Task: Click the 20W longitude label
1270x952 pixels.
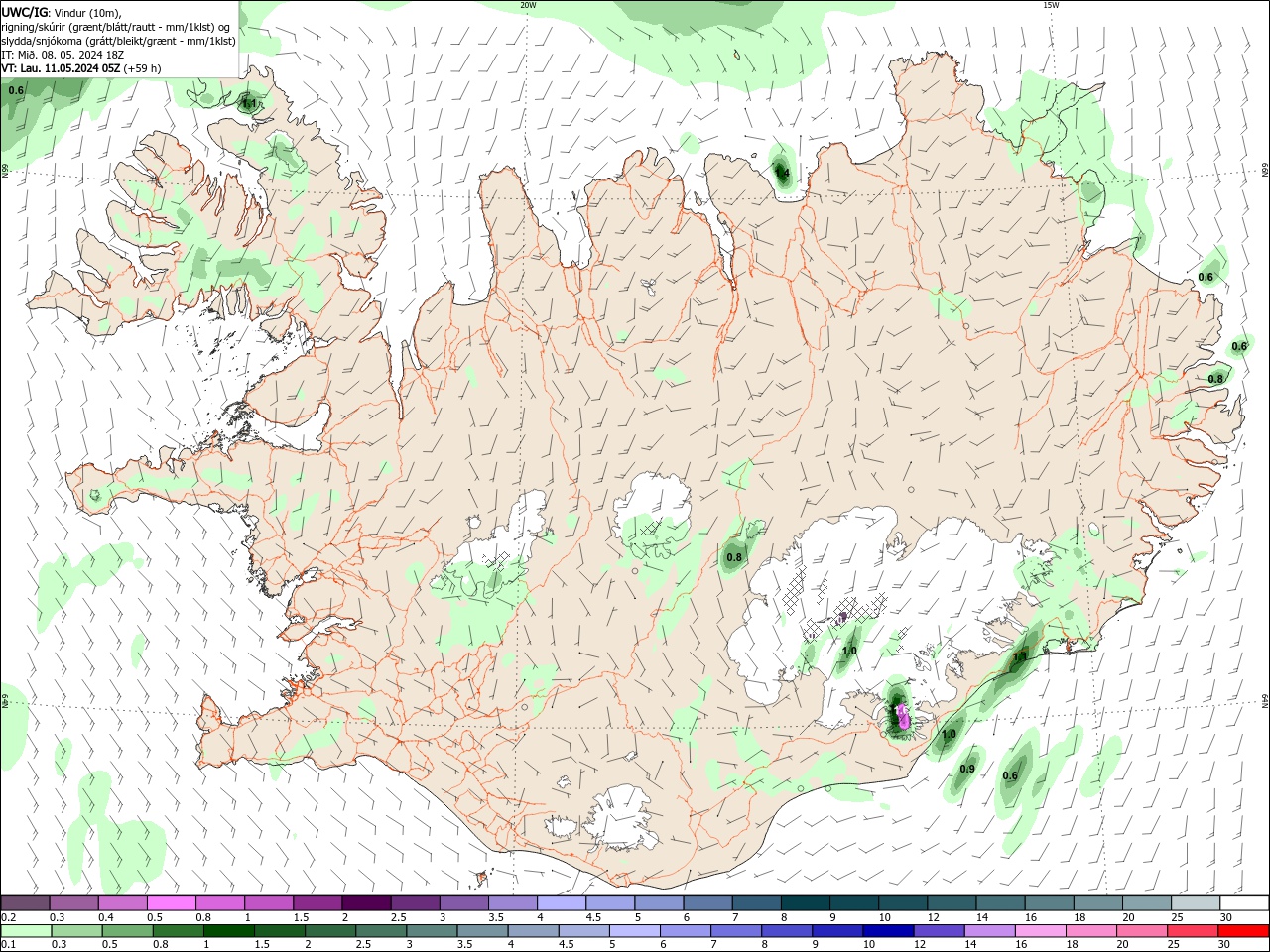Action: [x=528, y=5]
